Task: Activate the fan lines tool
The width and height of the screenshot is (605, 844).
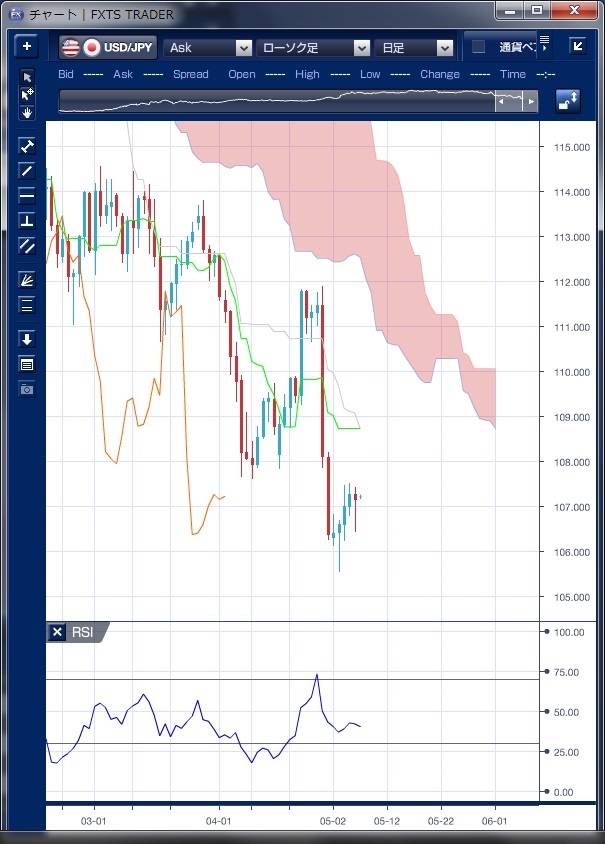Action: pyautogui.click(x=27, y=280)
